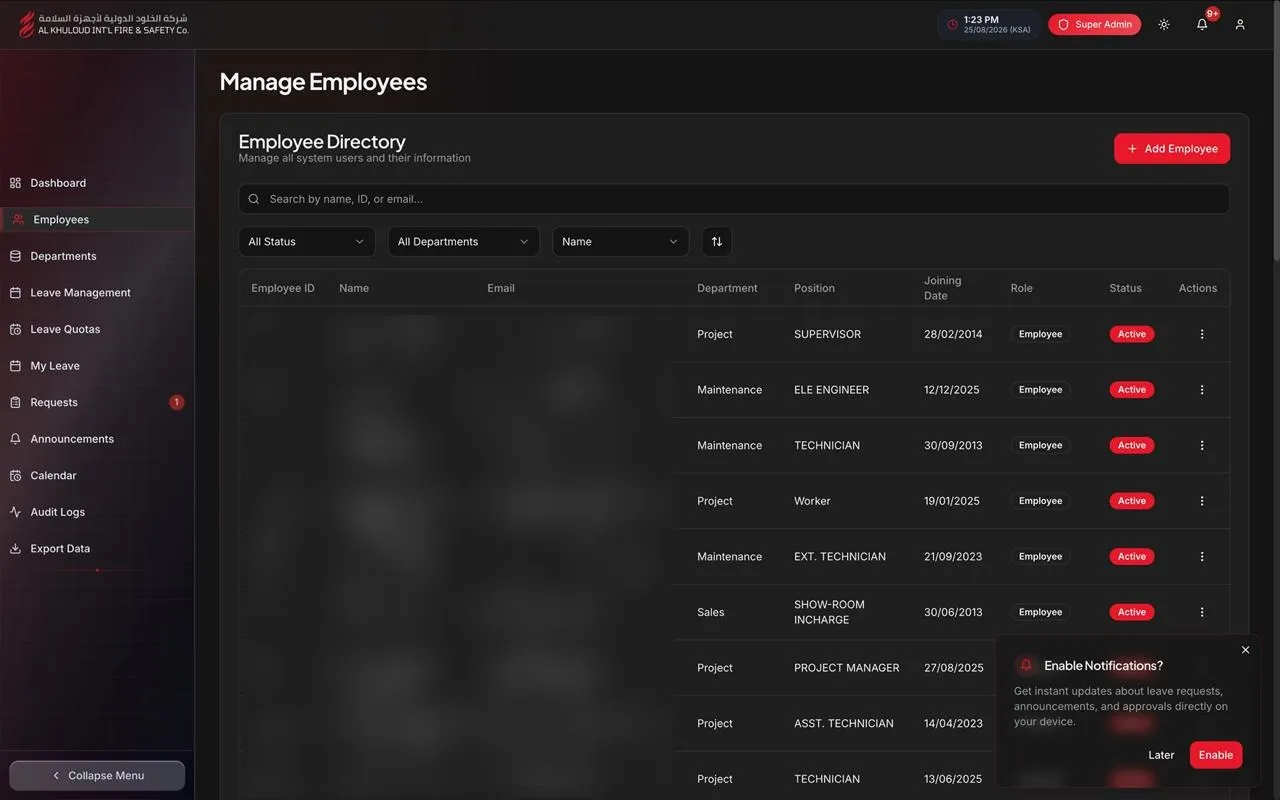Open Requests with pending badge

tap(97, 402)
